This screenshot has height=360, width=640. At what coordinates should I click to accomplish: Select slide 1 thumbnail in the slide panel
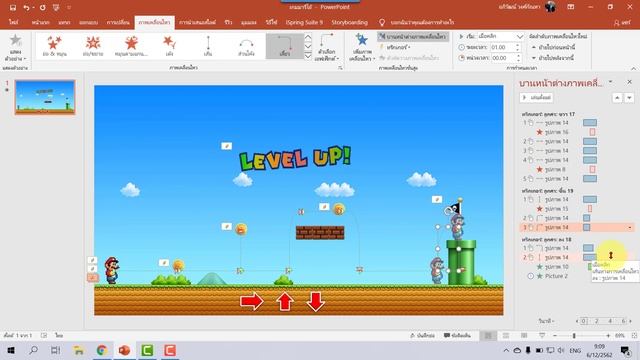click(x=45, y=97)
